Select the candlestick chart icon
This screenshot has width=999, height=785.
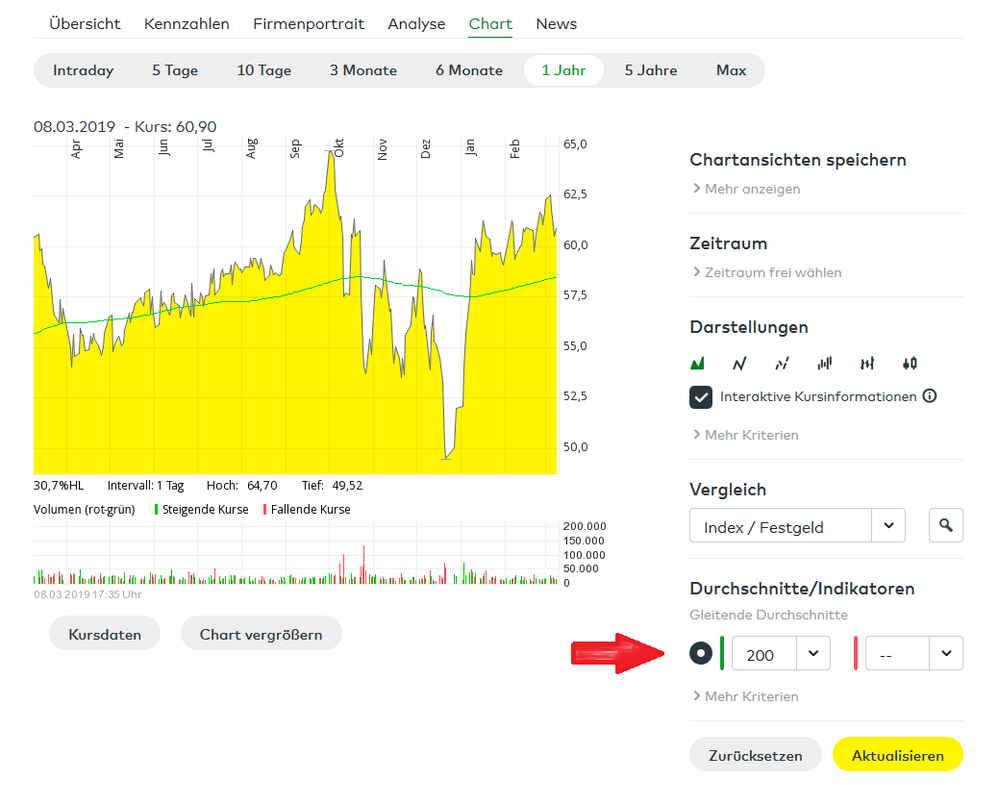[909, 363]
